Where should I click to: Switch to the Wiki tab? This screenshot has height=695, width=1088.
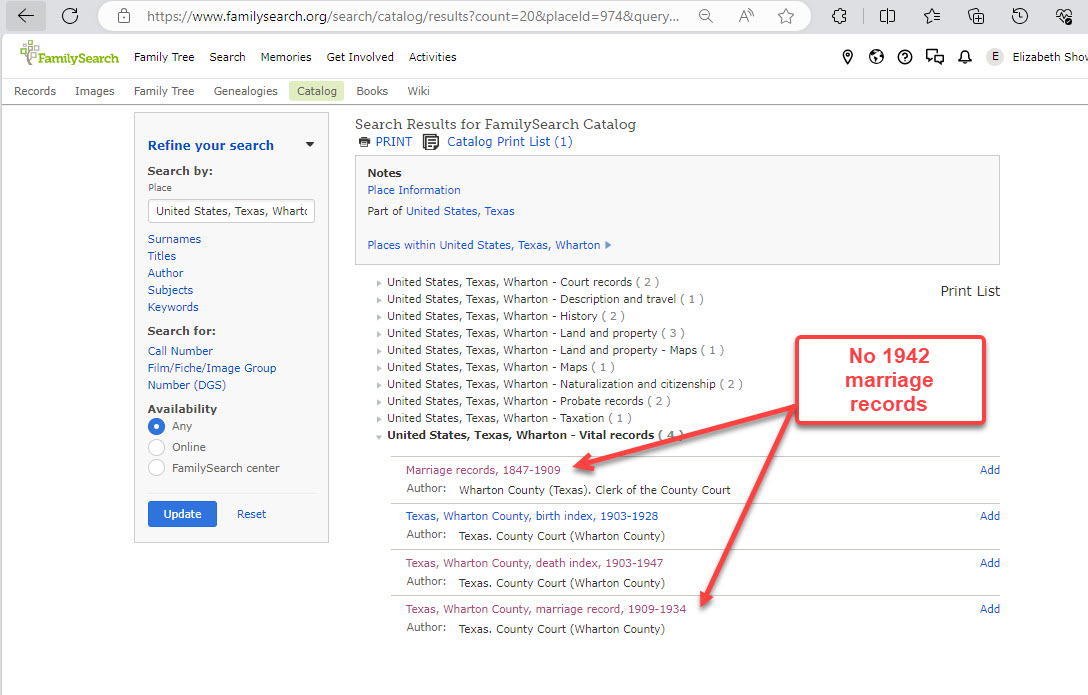(x=418, y=91)
